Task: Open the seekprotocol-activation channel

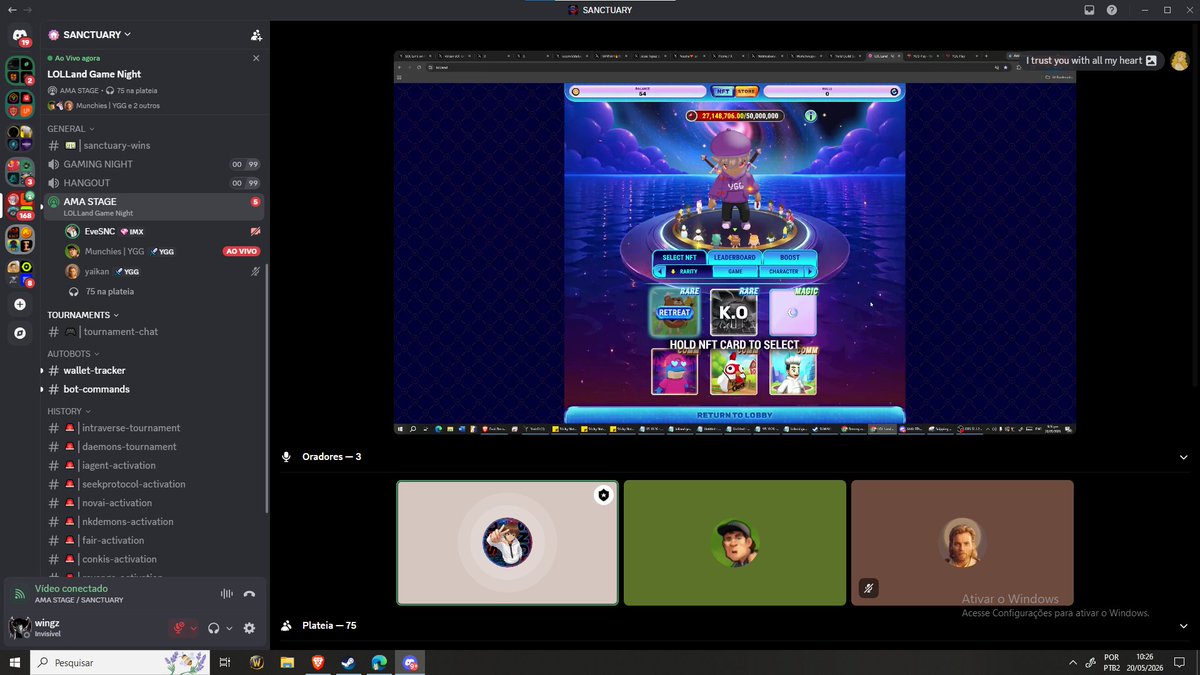Action: [154, 484]
